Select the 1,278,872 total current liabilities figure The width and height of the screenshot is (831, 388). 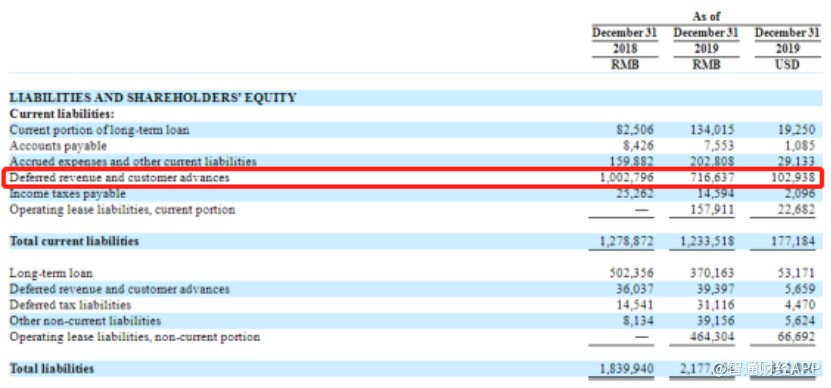tap(627, 241)
